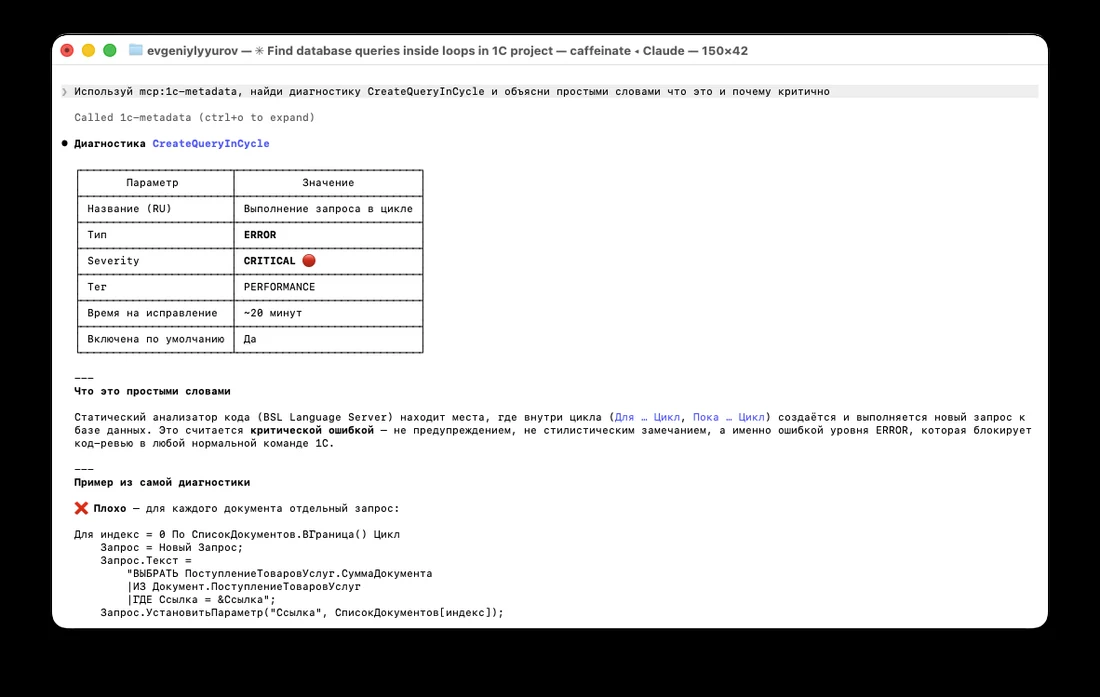The width and height of the screenshot is (1100, 697).
Task: Click the green zoom window button
Action: point(109,50)
